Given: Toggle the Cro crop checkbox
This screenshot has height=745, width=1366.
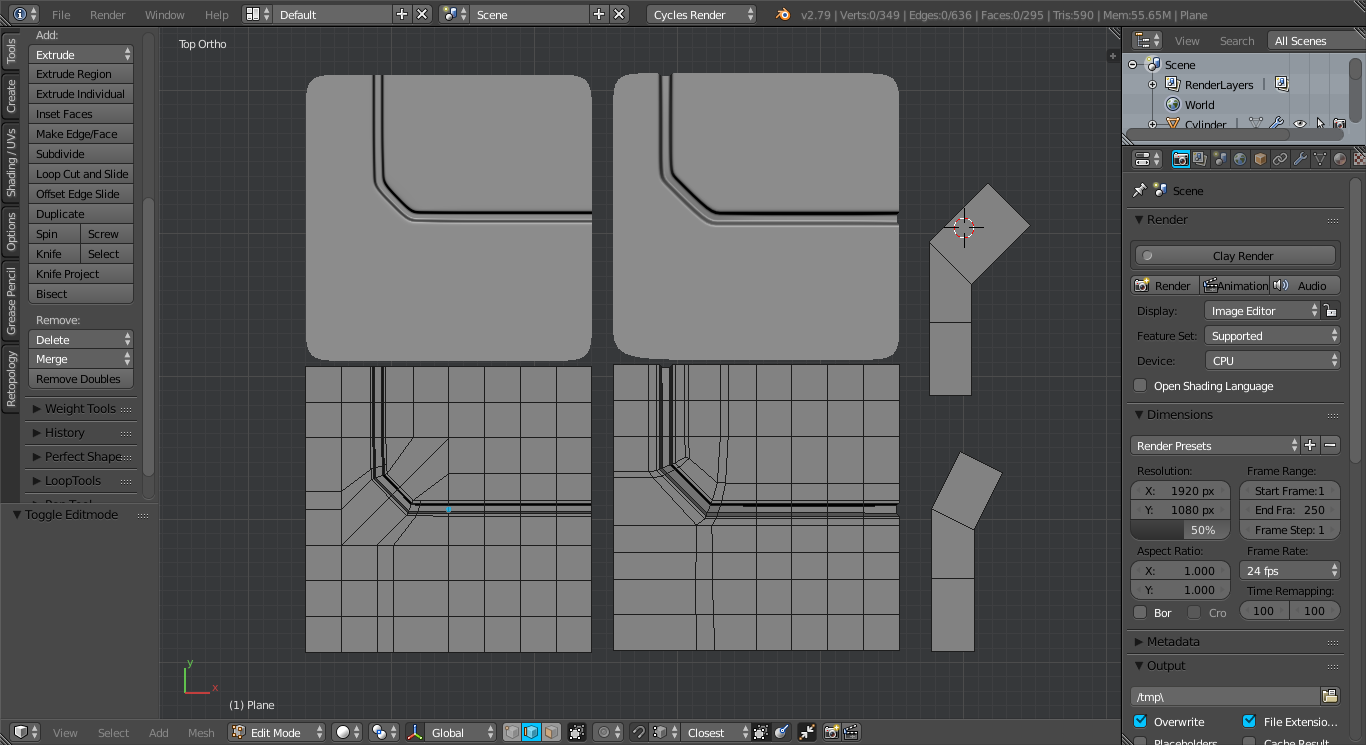Looking at the screenshot, I should point(1194,612).
